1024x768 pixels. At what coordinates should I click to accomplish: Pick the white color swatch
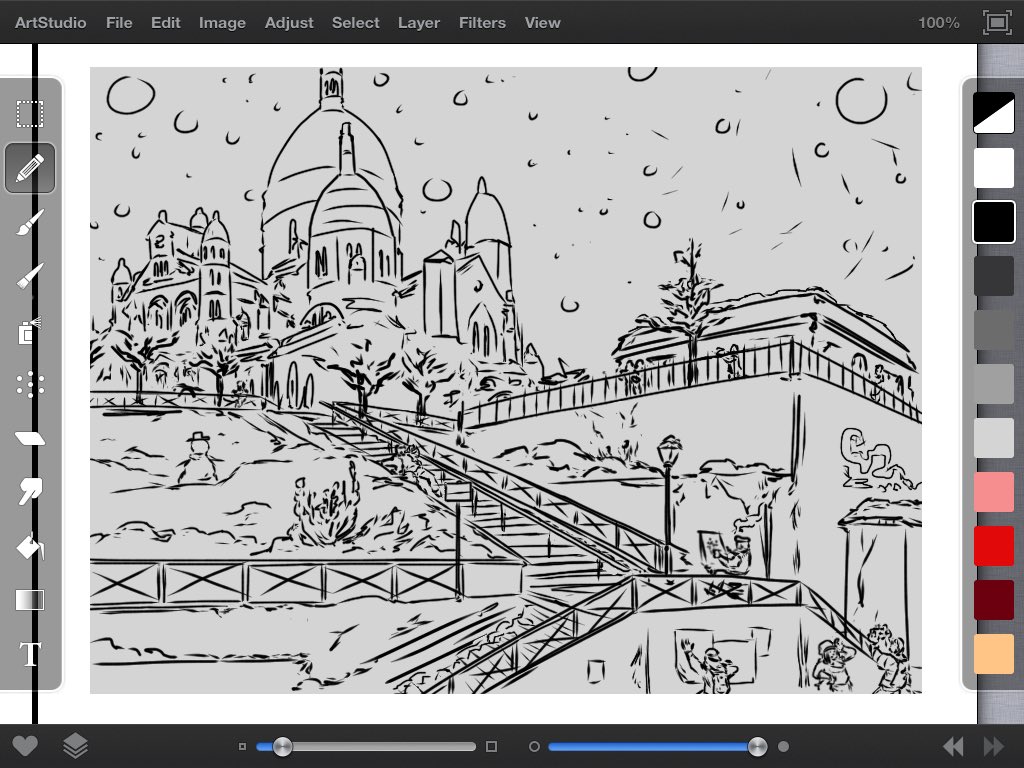(993, 168)
